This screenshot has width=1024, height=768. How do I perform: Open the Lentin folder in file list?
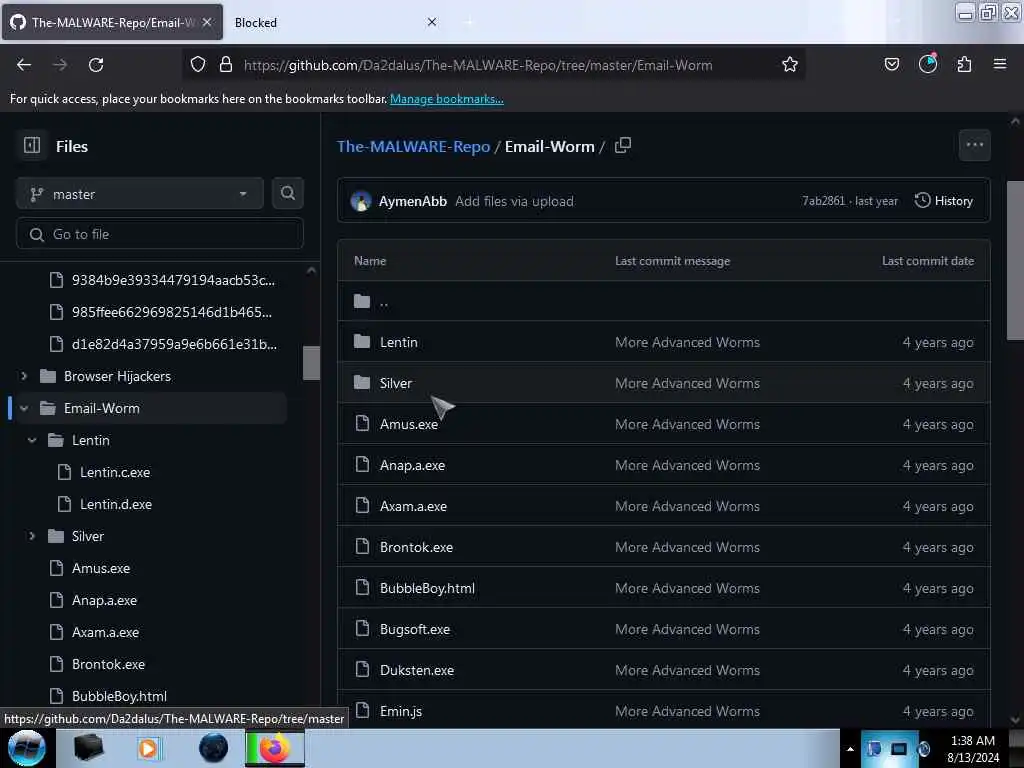(398, 342)
